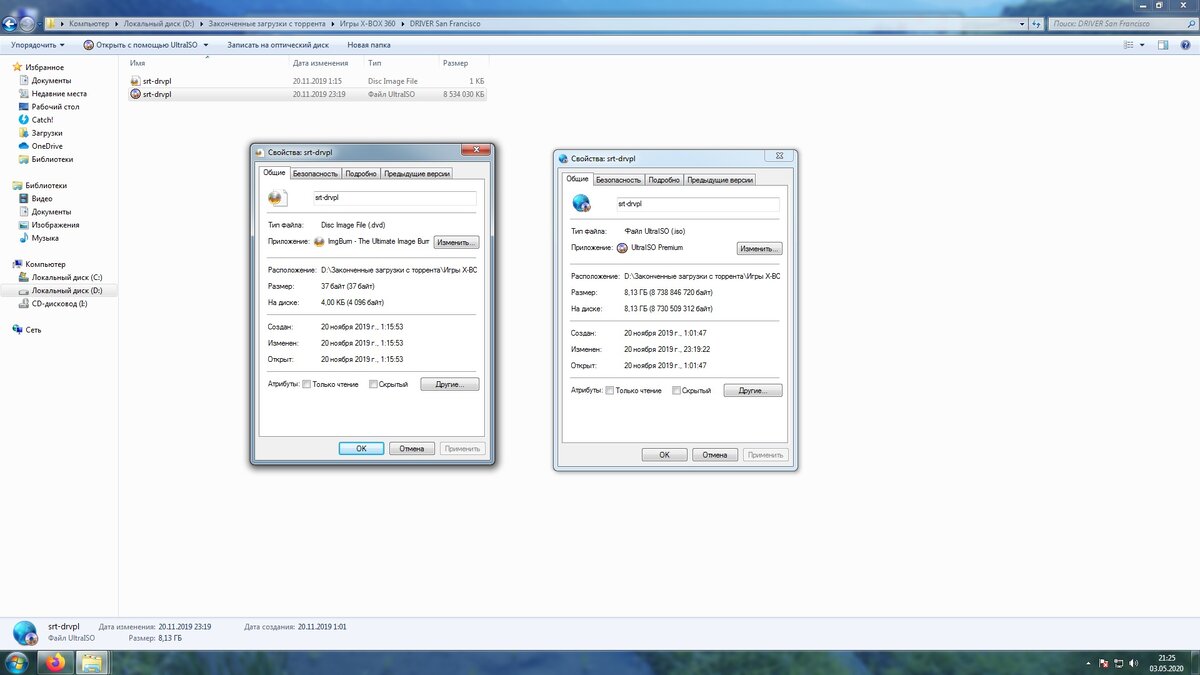Open Предыдущие версии tab in right dialog

(720, 180)
